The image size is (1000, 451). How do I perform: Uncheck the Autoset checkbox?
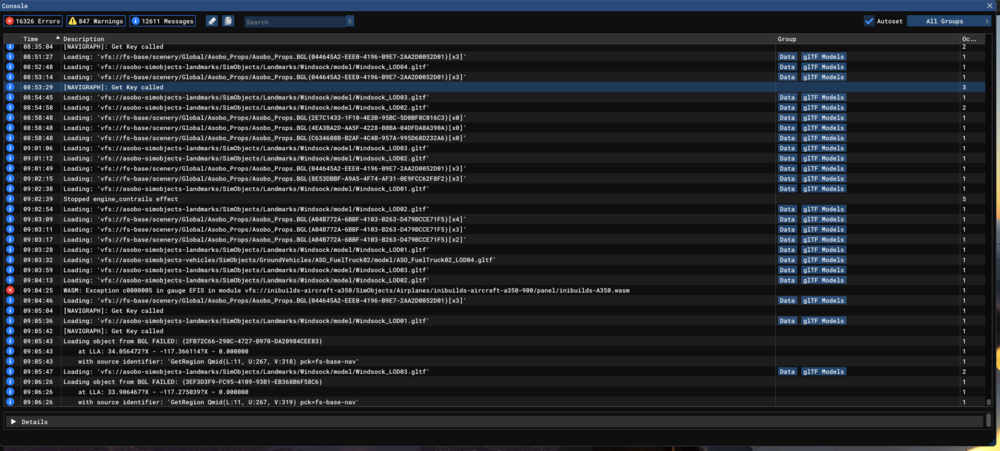tap(869, 21)
